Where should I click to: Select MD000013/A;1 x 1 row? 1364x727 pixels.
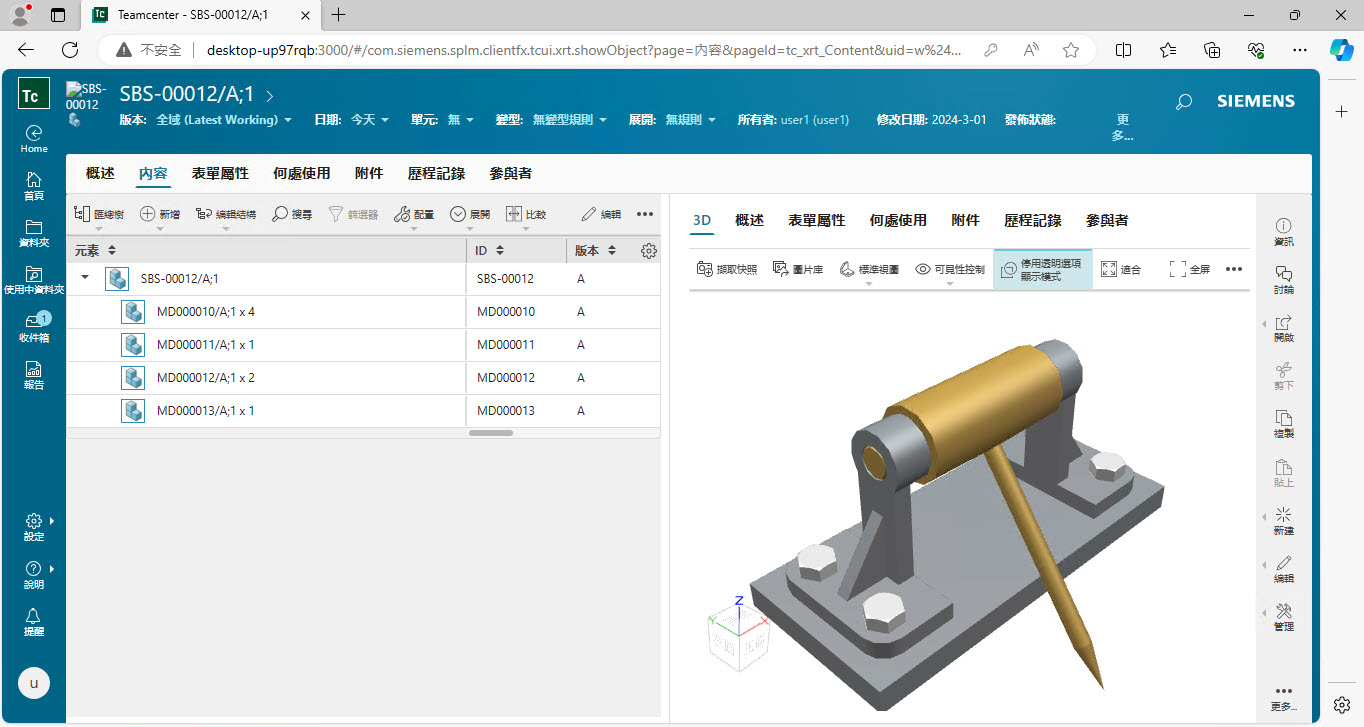tap(363, 411)
